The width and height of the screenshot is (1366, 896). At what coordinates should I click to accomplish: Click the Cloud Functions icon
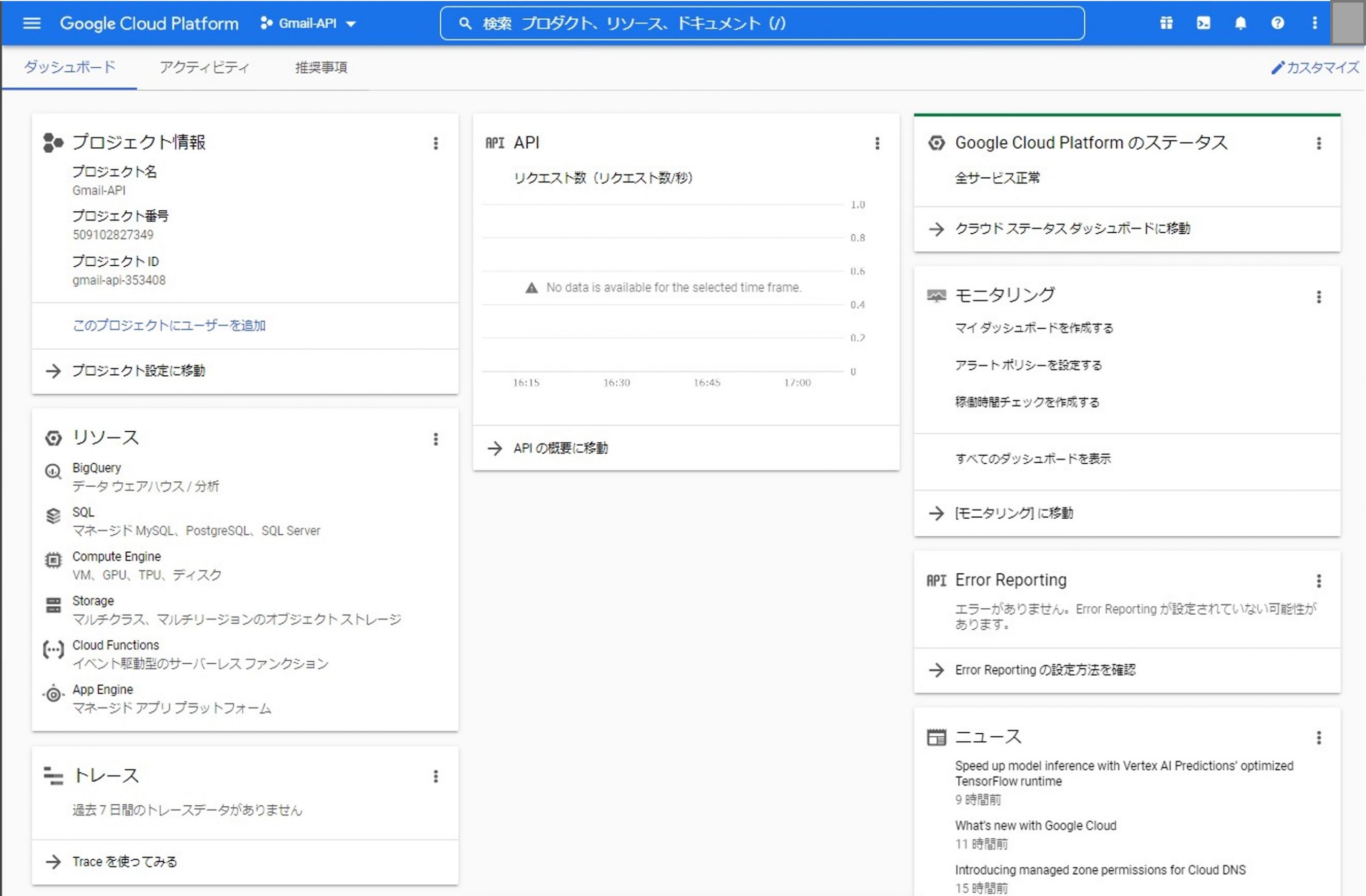pos(53,650)
